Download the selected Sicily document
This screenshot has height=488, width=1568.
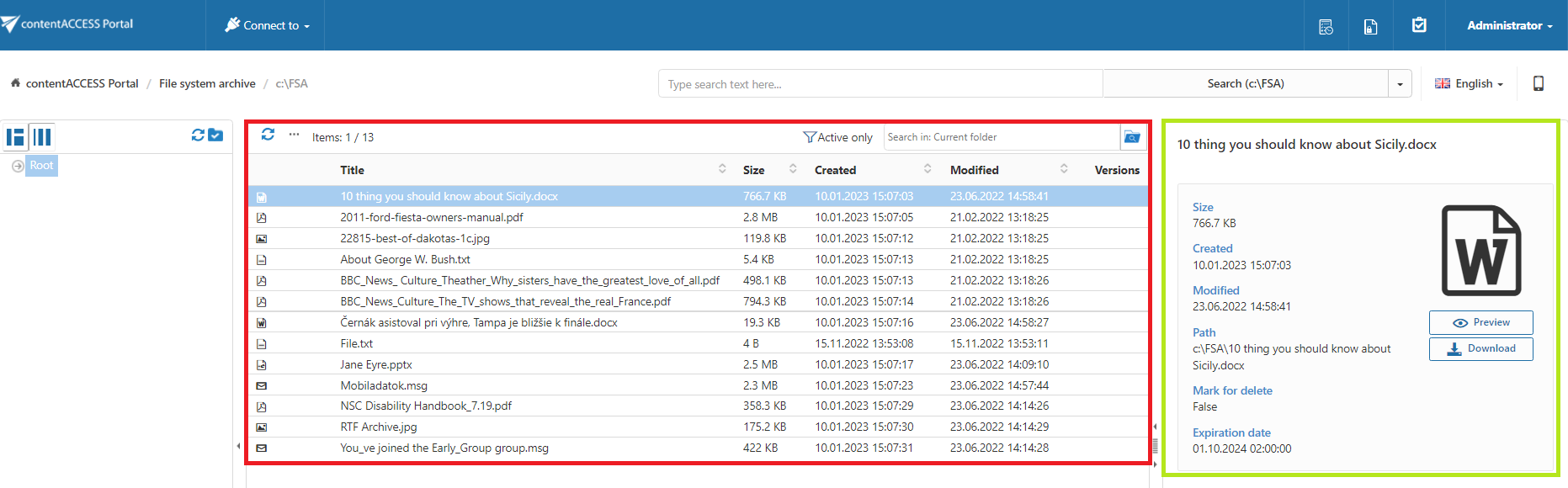pyautogui.click(x=1480, y=348)
